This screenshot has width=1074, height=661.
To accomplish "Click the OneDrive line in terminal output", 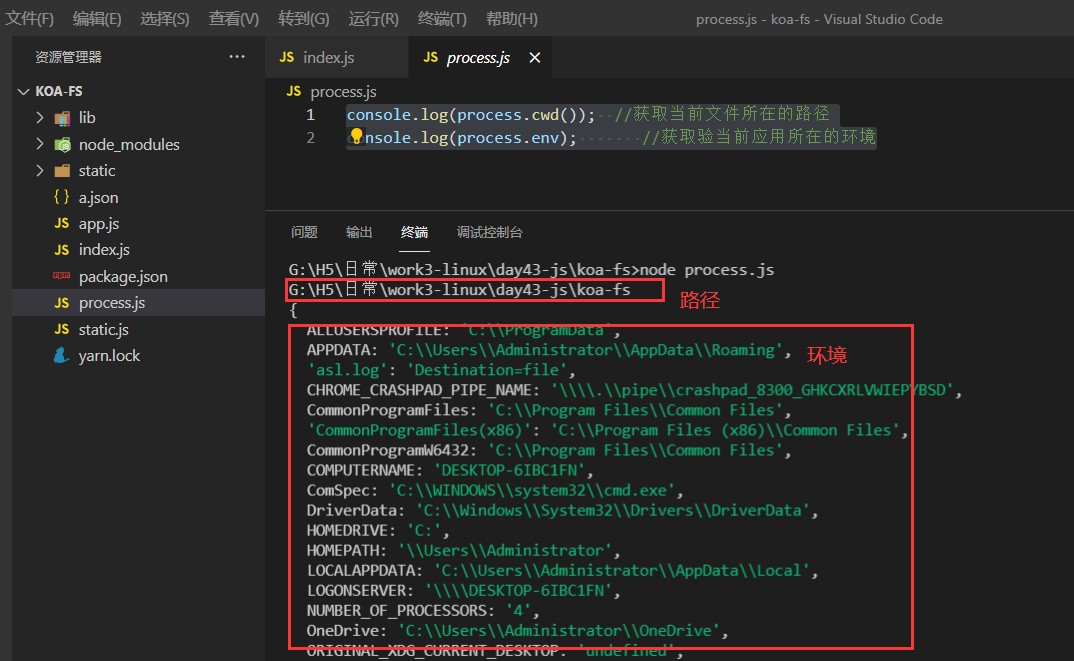I will 517,631.
